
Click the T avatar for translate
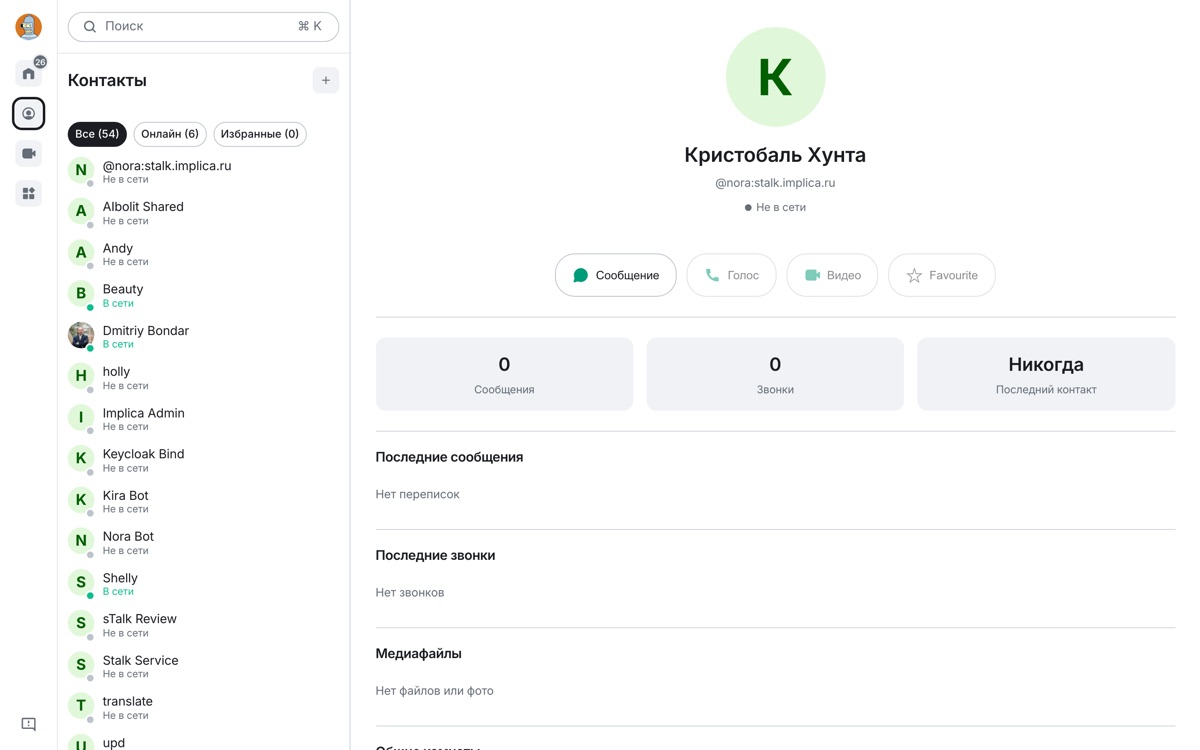[81, 706]
